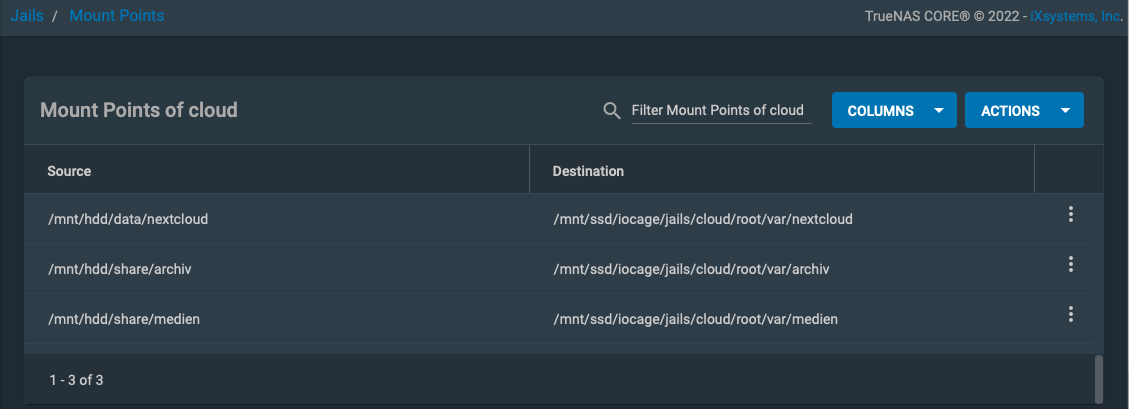Focus the Filter Mount Points of cloud field
Image resolution: width=1129 pixels, height=409 pixels.
pos(720,110)
